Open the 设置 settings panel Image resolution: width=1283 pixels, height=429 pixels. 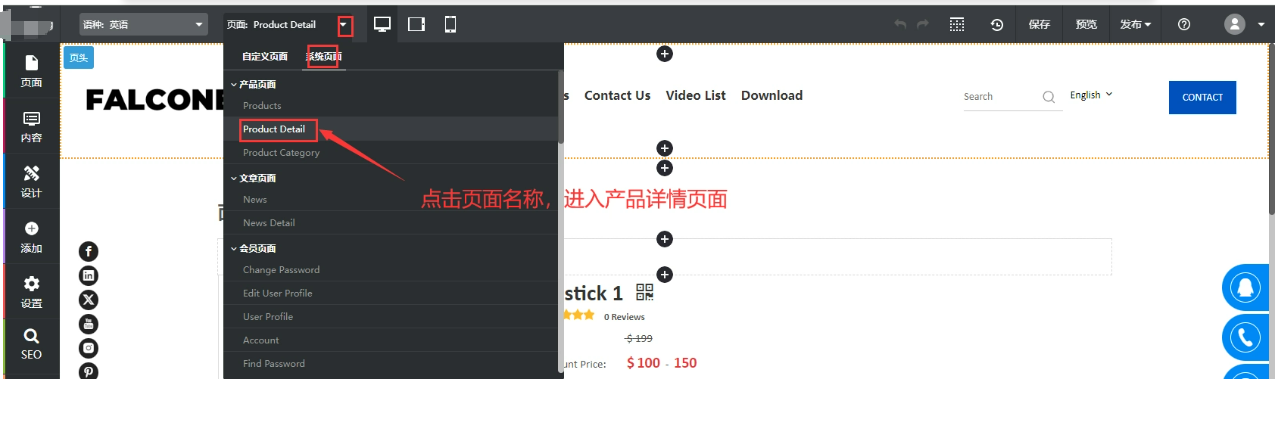[31, 291]
